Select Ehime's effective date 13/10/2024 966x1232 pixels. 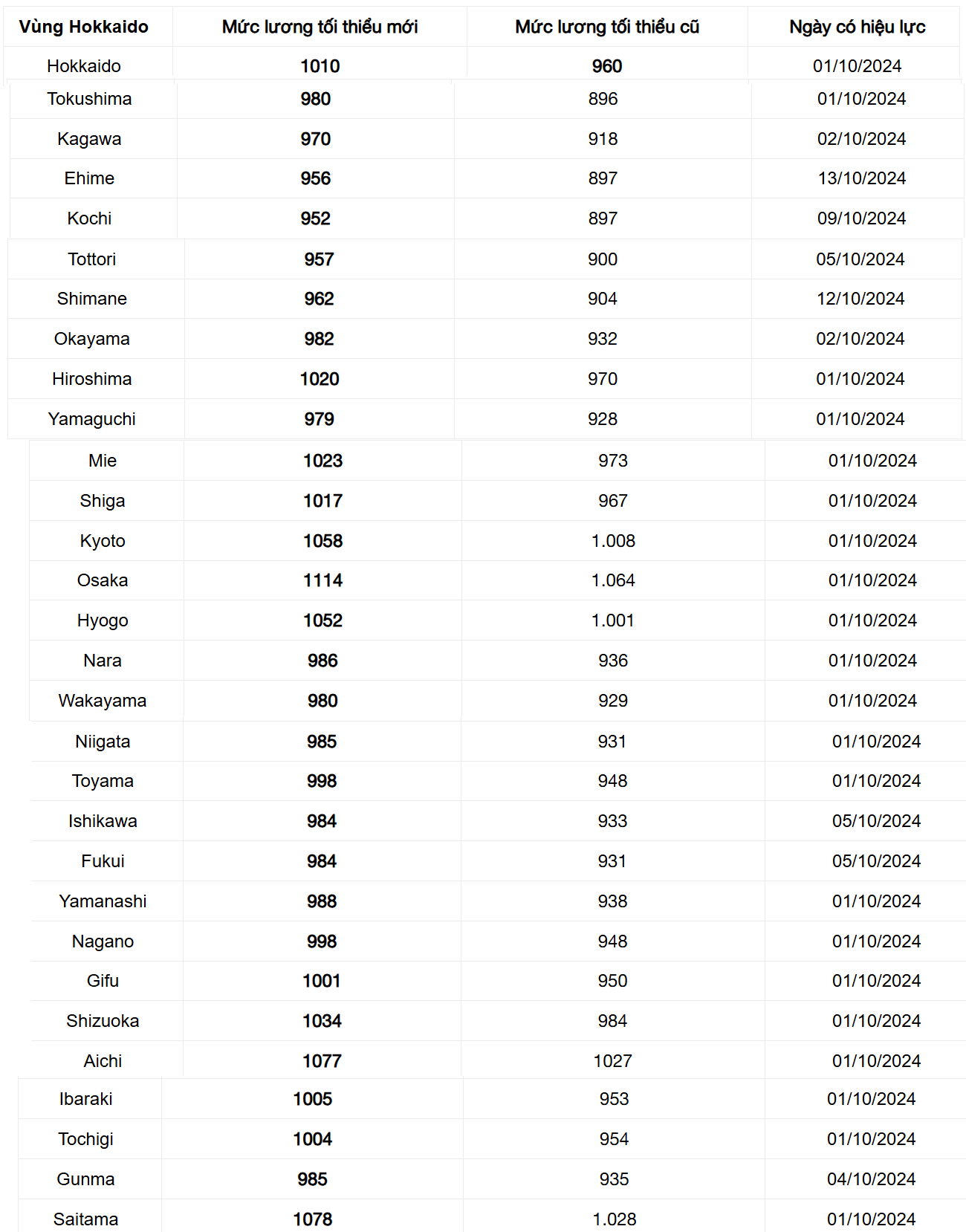[x=861, y=178]
